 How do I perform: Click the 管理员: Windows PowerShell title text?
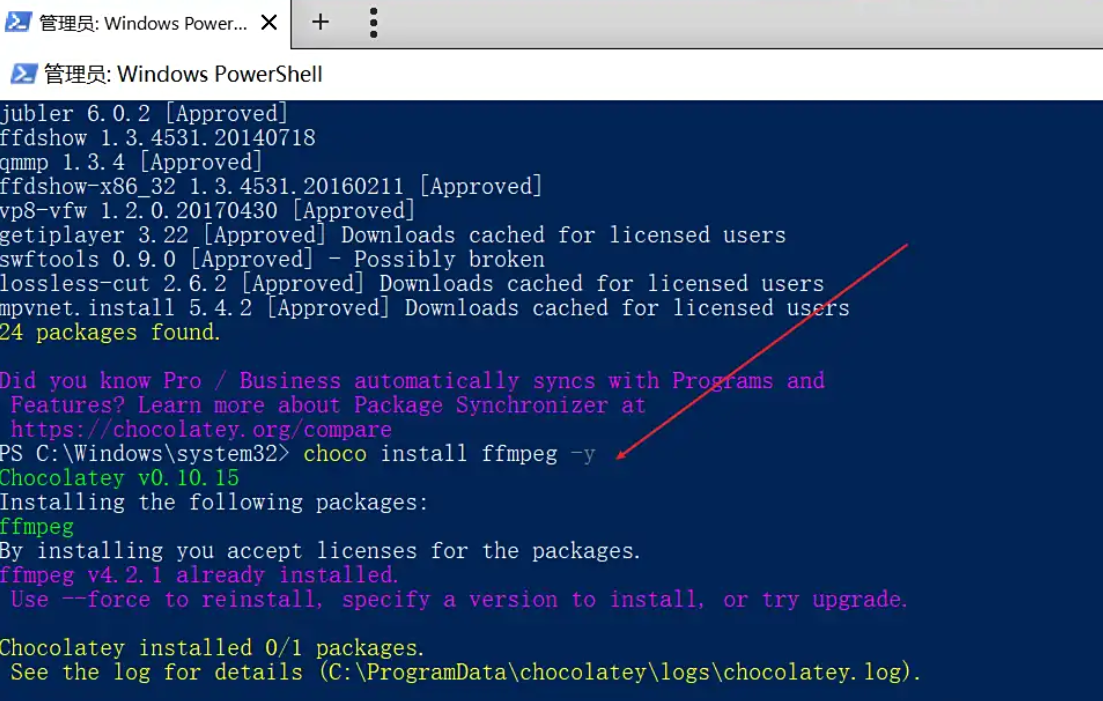tap(183, 74)
